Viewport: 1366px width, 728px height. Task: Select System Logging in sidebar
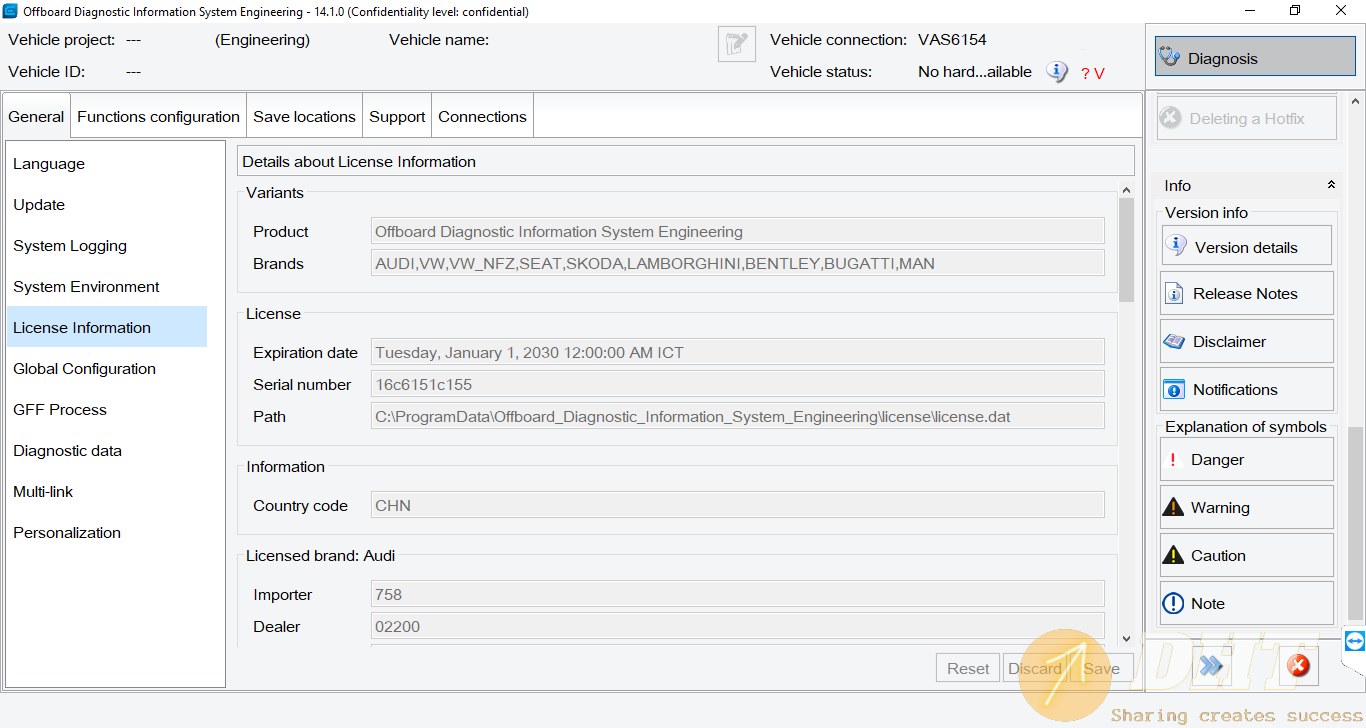click(70, 246)
